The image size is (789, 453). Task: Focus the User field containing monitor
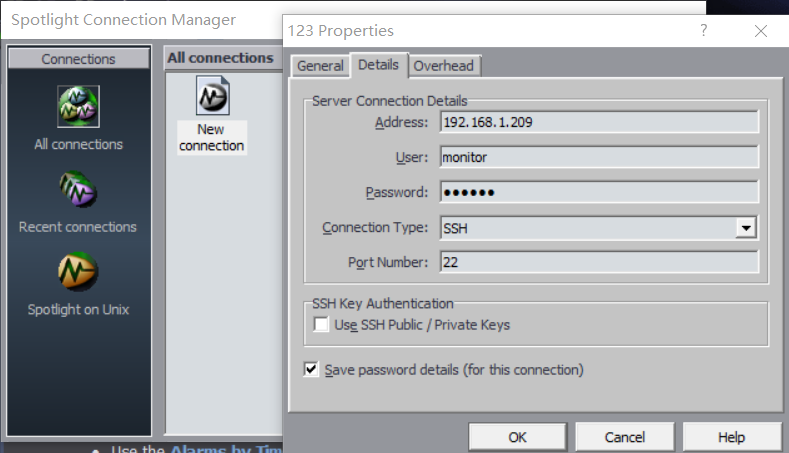[x=598, y=157]
